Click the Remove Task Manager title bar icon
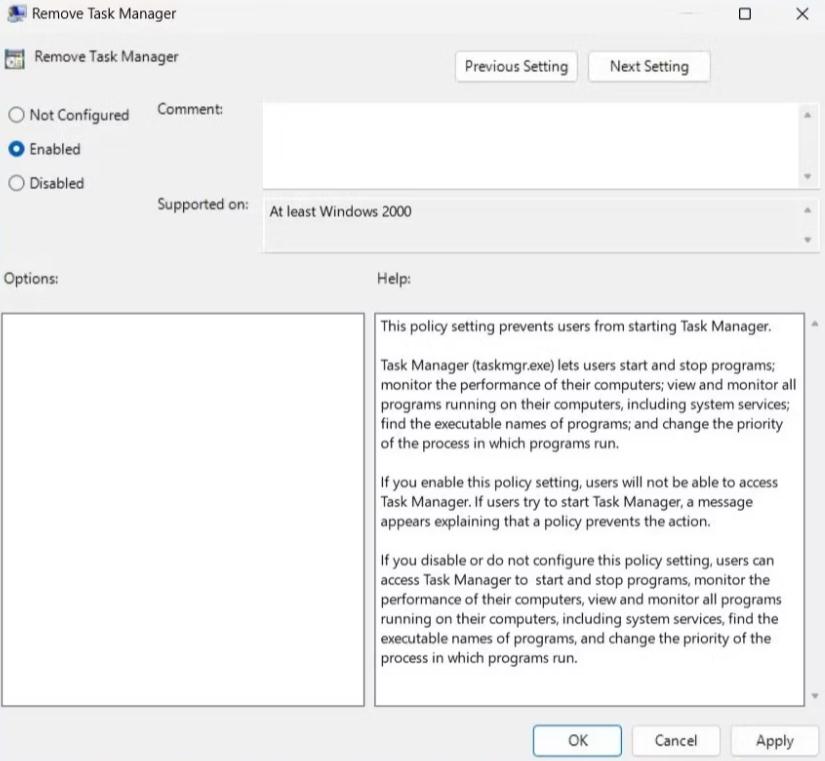 [14, 13]
